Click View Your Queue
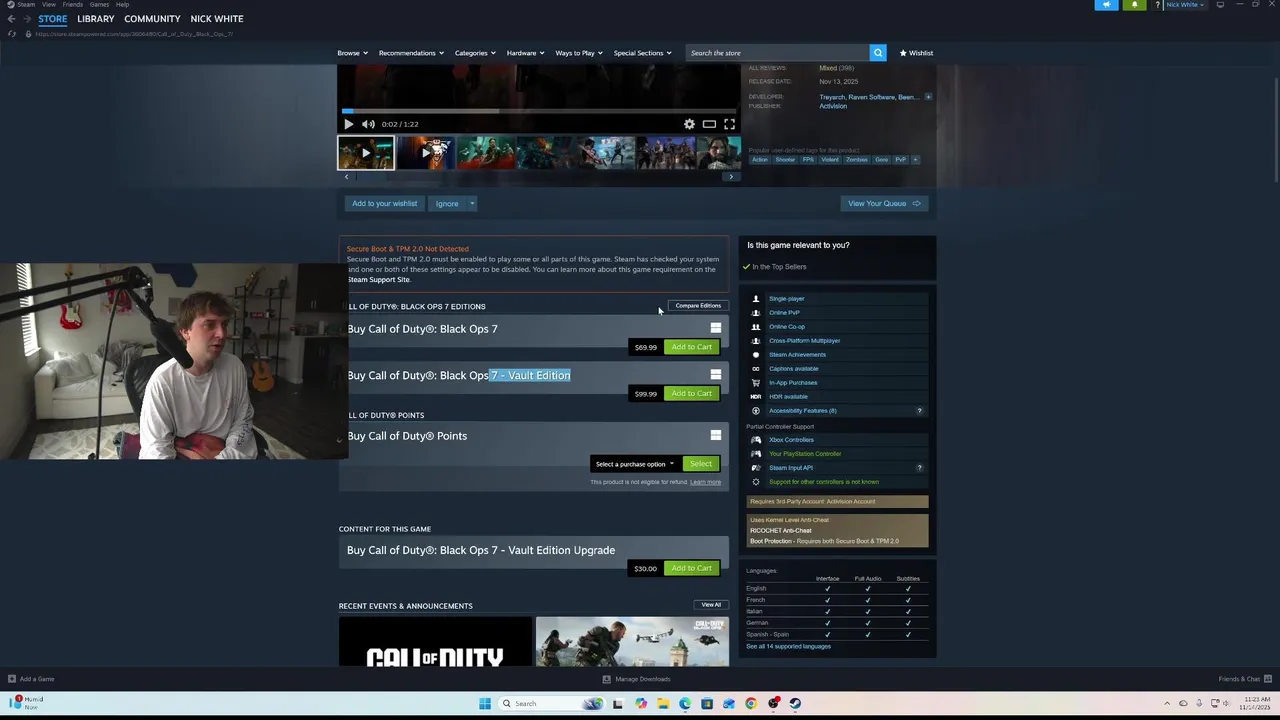 tap(884, 204)
